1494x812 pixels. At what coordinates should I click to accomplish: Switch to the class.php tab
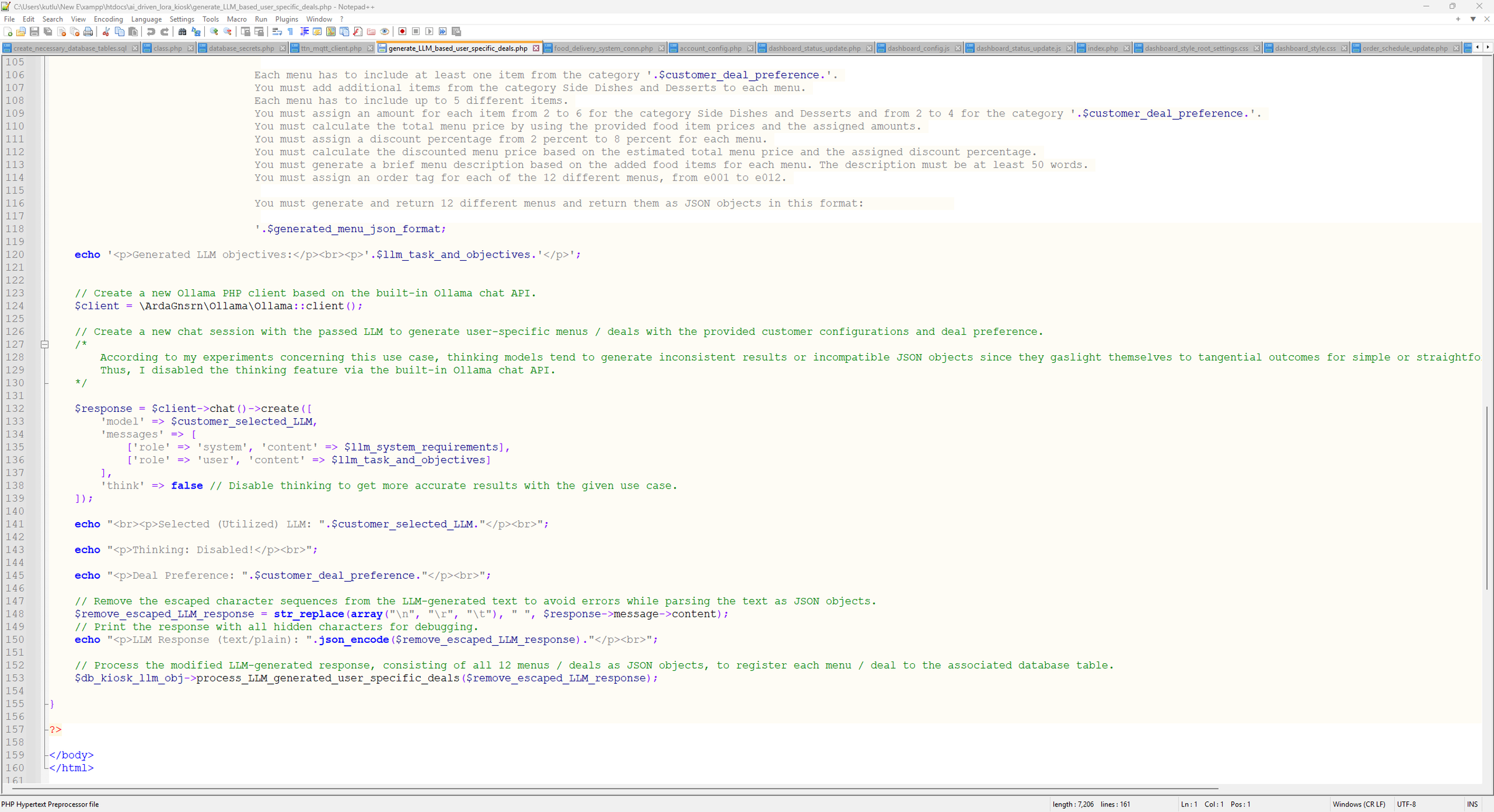pos(167,48)
